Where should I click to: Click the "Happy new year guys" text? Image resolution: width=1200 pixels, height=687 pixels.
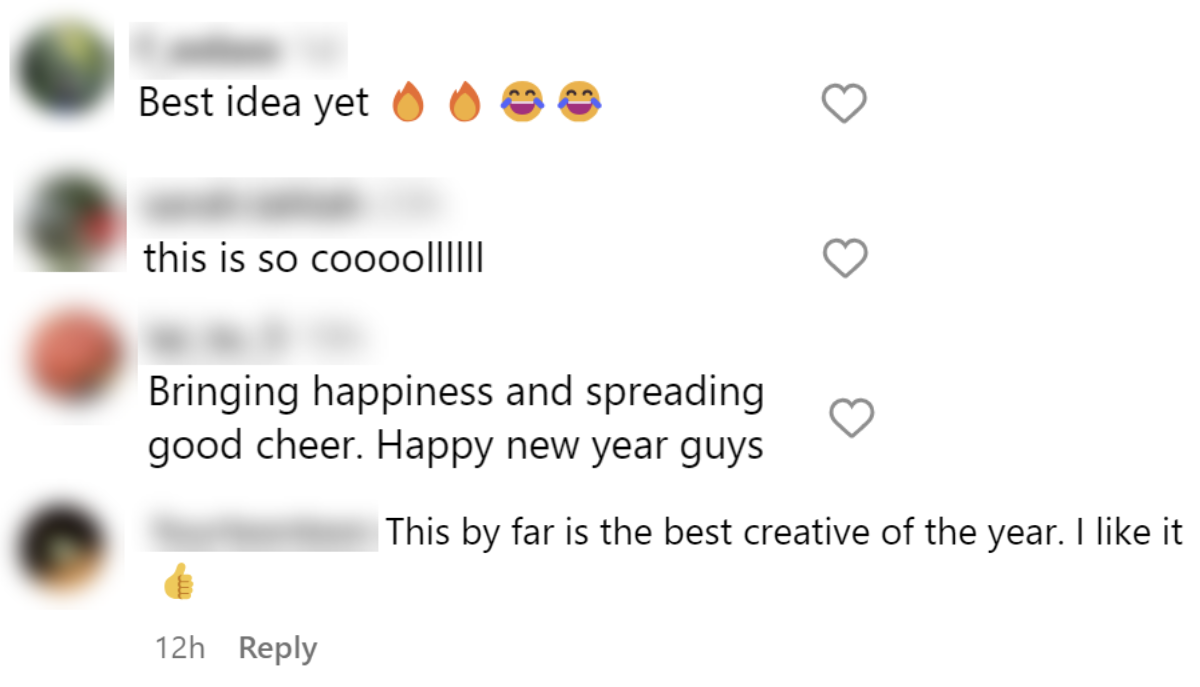pos(570,446)
